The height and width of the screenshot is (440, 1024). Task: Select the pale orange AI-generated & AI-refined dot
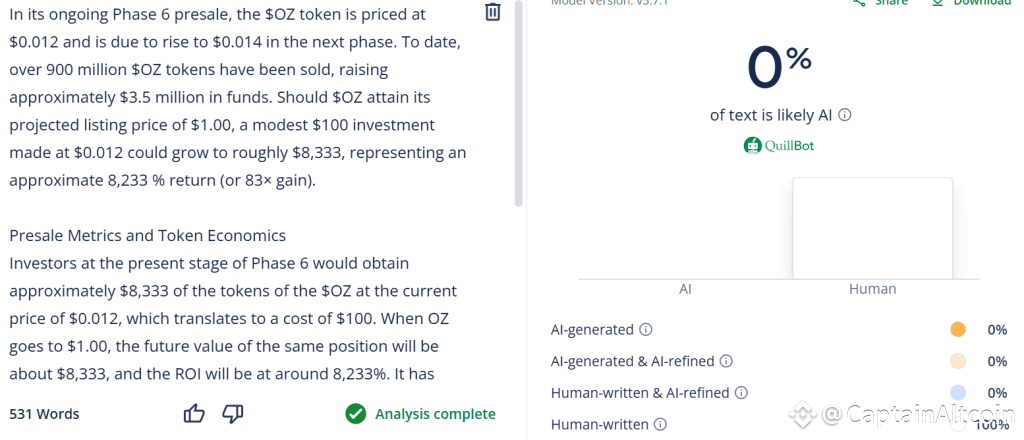pos(958,361)
